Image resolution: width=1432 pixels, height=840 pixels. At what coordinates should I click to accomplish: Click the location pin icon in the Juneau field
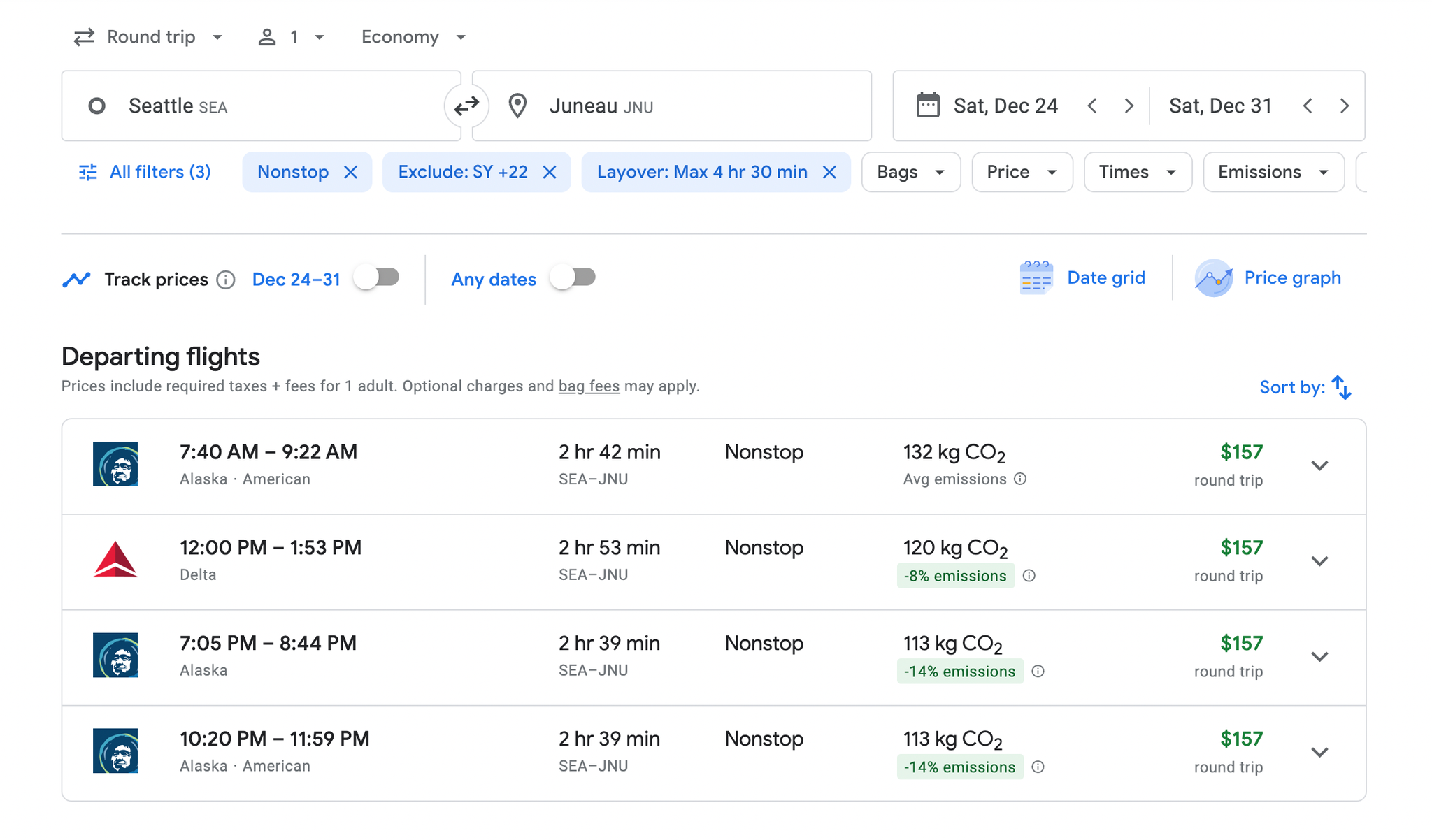[x=517, y=106]
